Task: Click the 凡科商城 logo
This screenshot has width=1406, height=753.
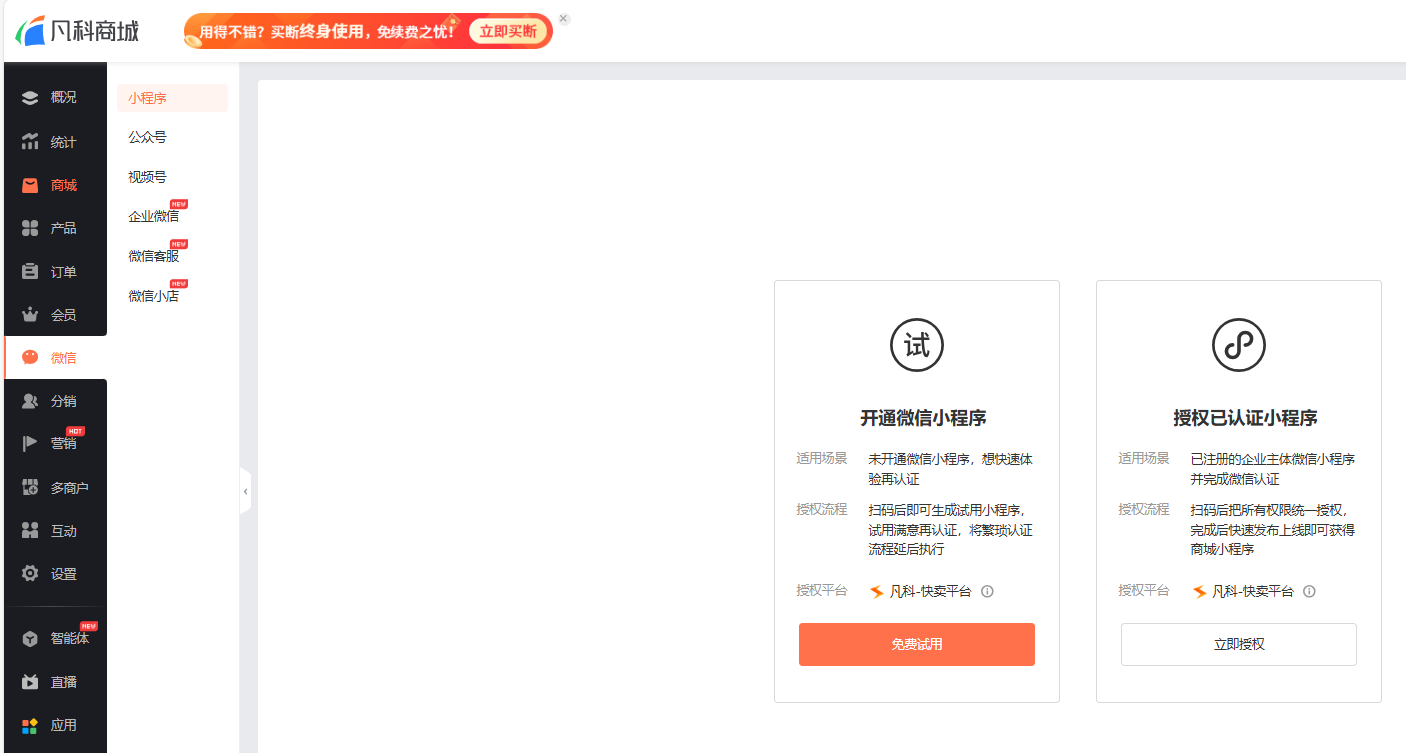Action: pos(77,31)
